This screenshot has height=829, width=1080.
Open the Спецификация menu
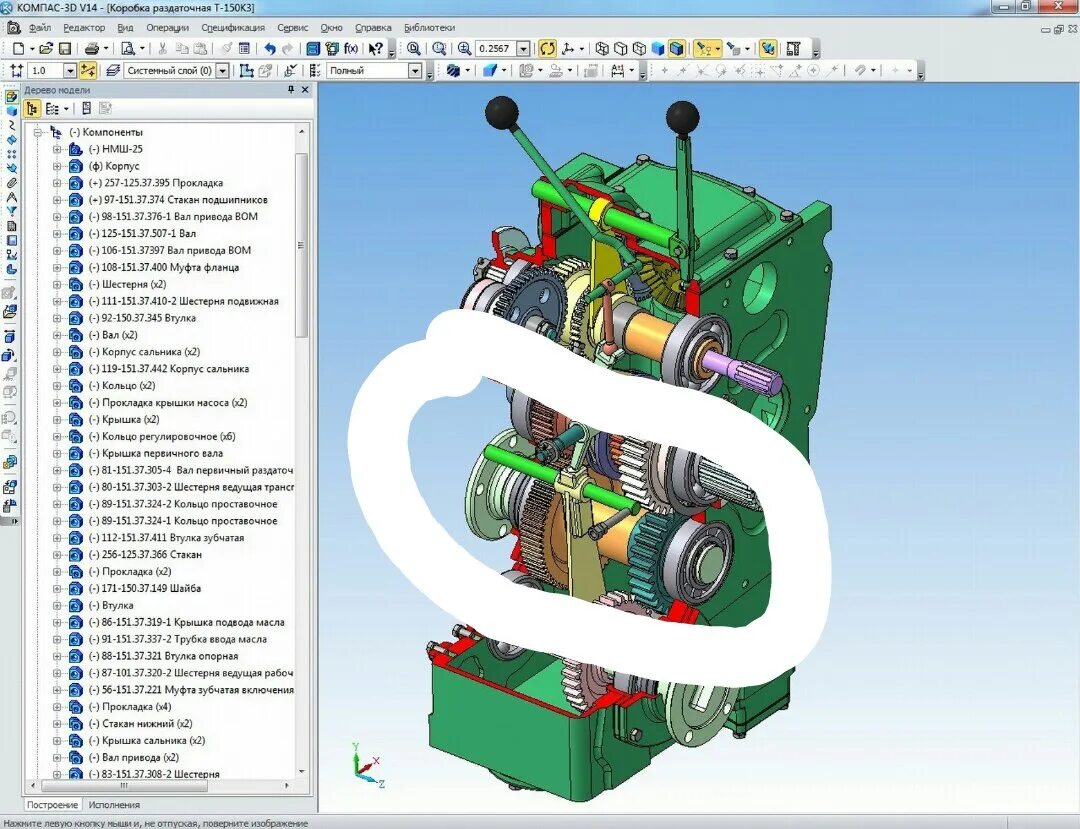pyautogui.click(x=233, y=28)
